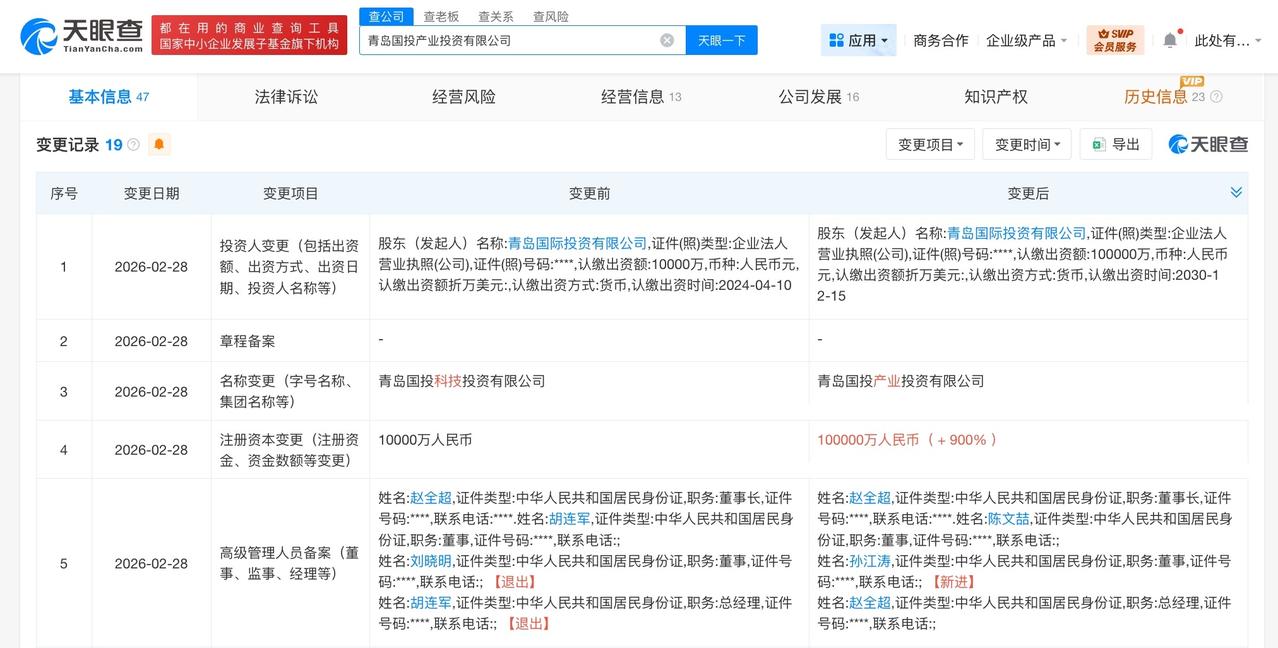Open the 公司发展 tab
Viewport: 1278px width, 648px height.
818,97
